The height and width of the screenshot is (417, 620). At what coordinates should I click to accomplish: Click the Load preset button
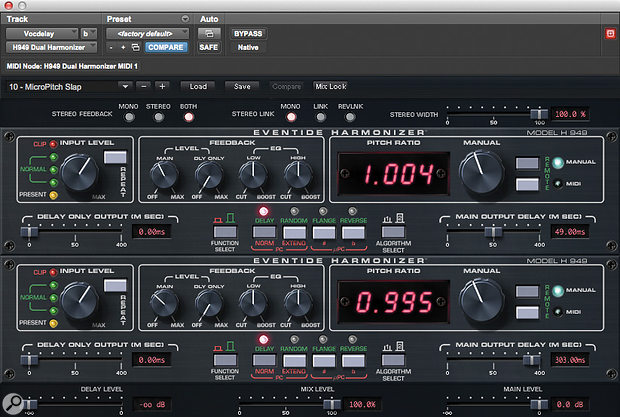pyautogui.click(x=198, y=86)
